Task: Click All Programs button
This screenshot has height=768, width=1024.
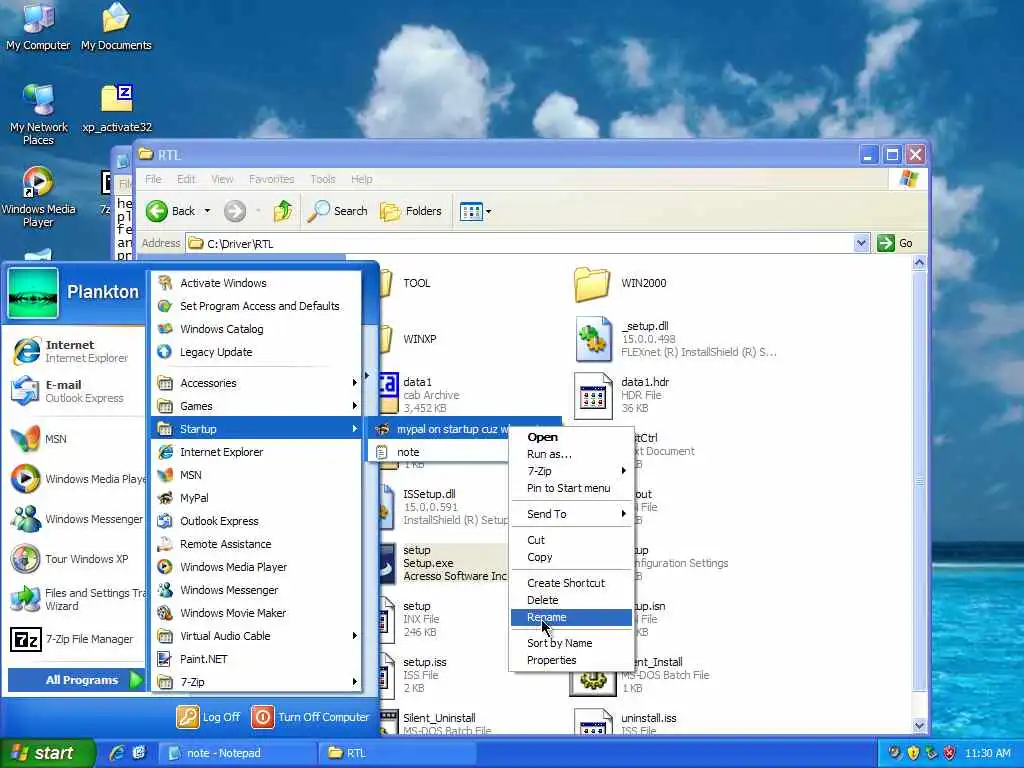Action: click(75, 680)
